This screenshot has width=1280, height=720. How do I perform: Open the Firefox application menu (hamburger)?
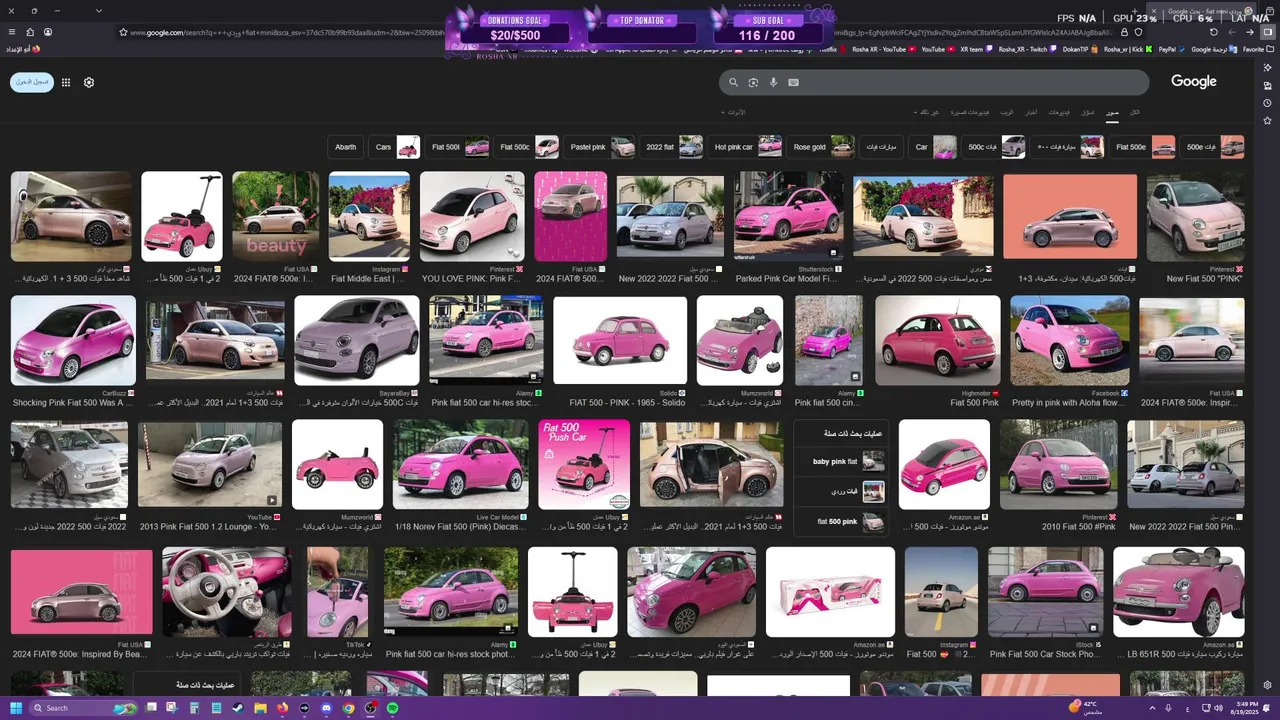click(12, 32)
